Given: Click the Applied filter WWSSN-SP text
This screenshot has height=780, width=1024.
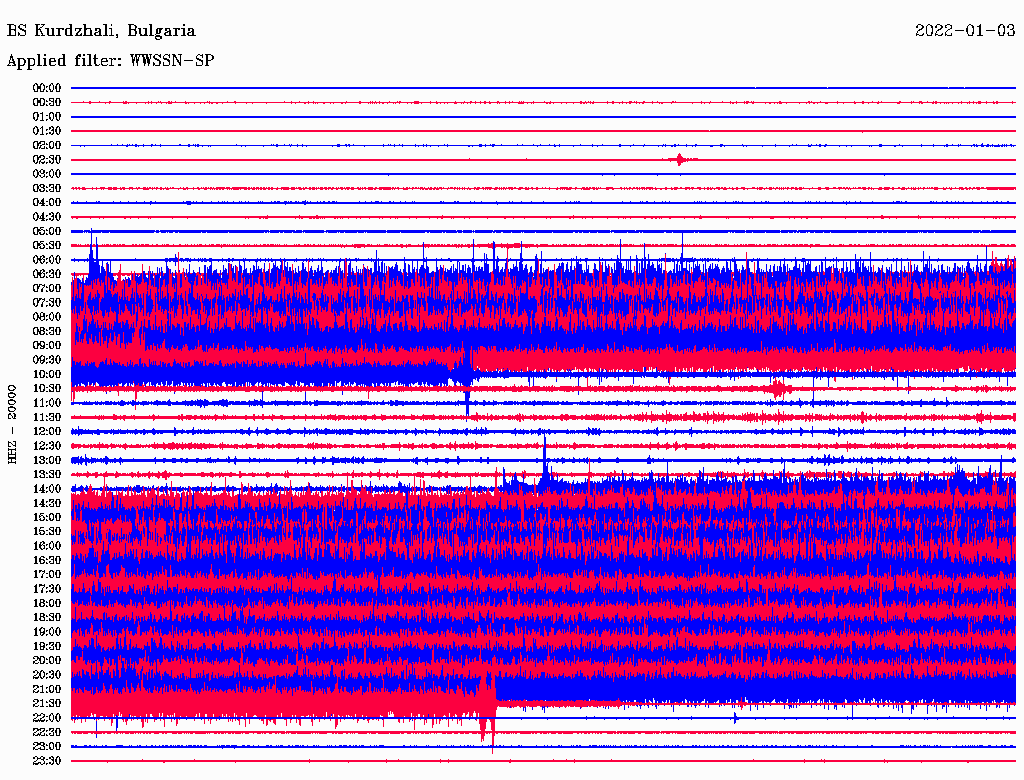Looking at the screenshot, I should coord(110,61).
